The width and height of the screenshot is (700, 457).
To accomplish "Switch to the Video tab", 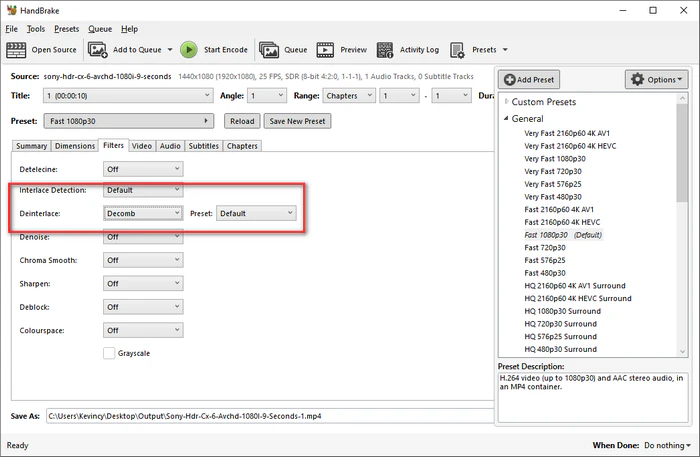I will [x=142, y=146].
